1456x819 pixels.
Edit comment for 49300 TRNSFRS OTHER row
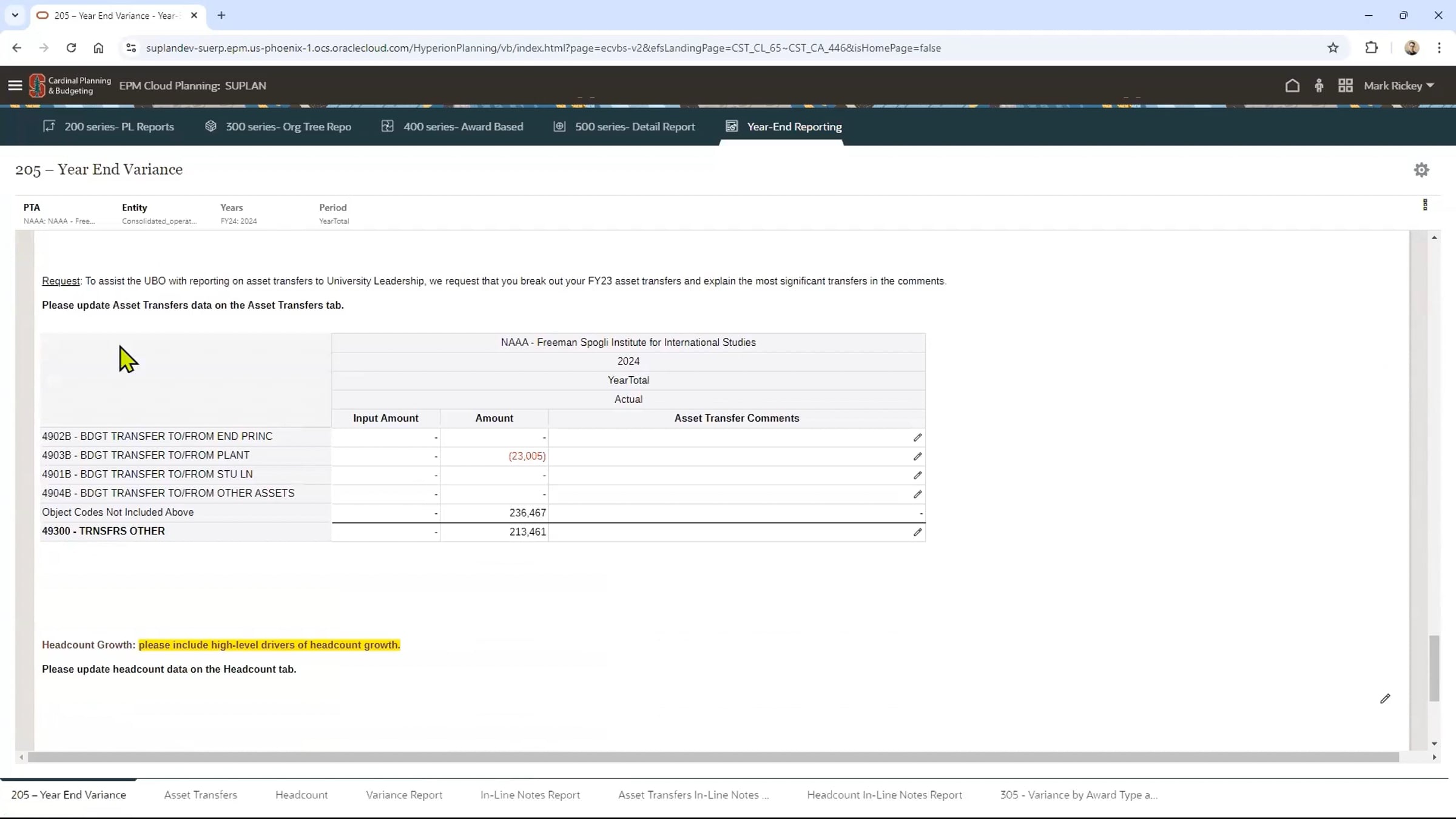(x=917, y=532)
